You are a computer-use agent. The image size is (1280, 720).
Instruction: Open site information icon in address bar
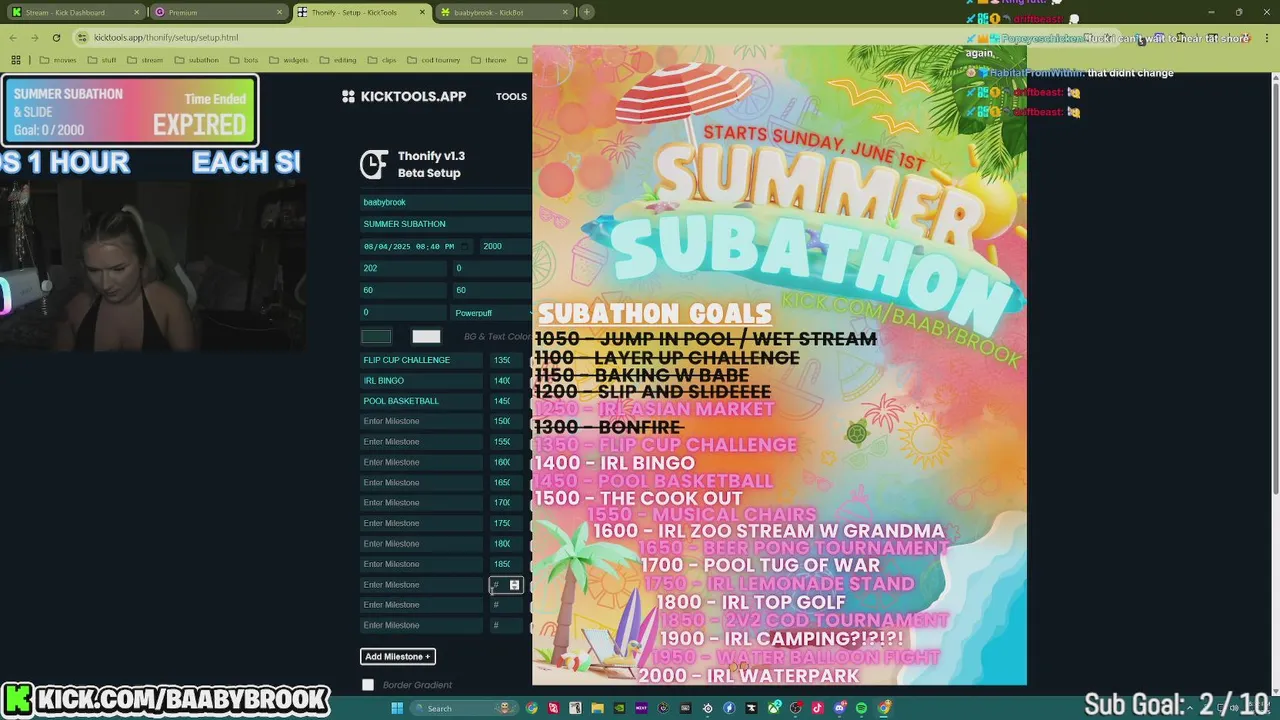click(x=82, y=37)
